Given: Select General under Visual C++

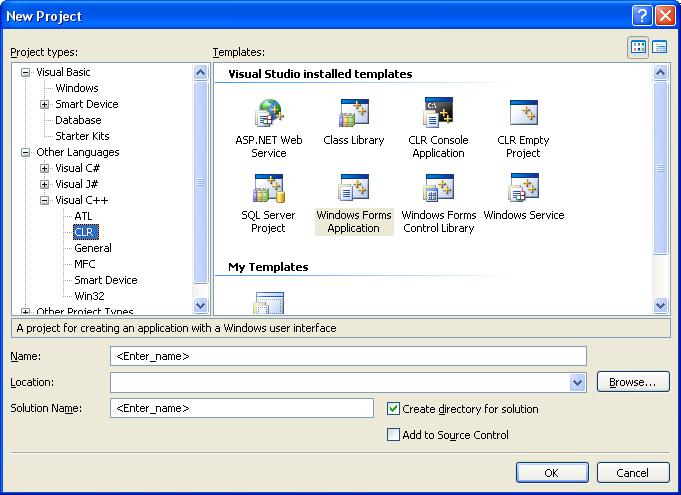Looking at the screenshot, I should (93, 248).
